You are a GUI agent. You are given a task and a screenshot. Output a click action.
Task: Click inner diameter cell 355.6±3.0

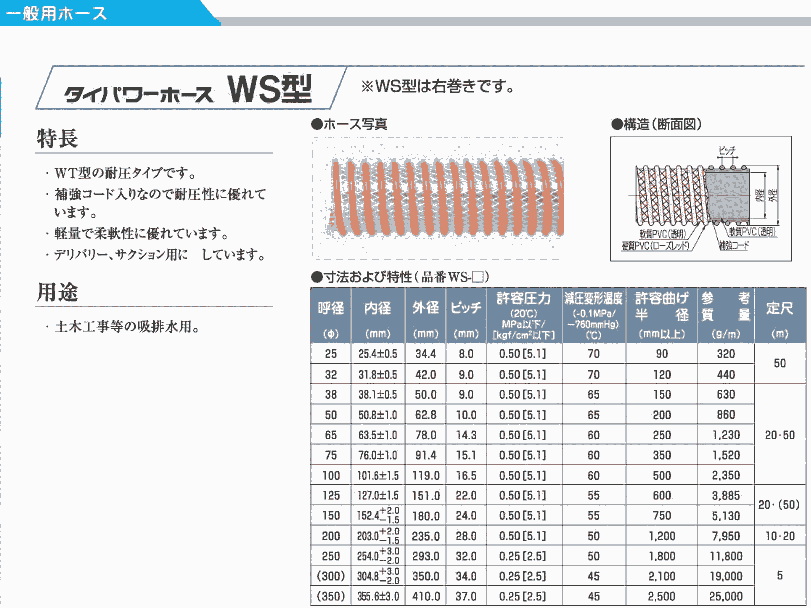[378, 596]
